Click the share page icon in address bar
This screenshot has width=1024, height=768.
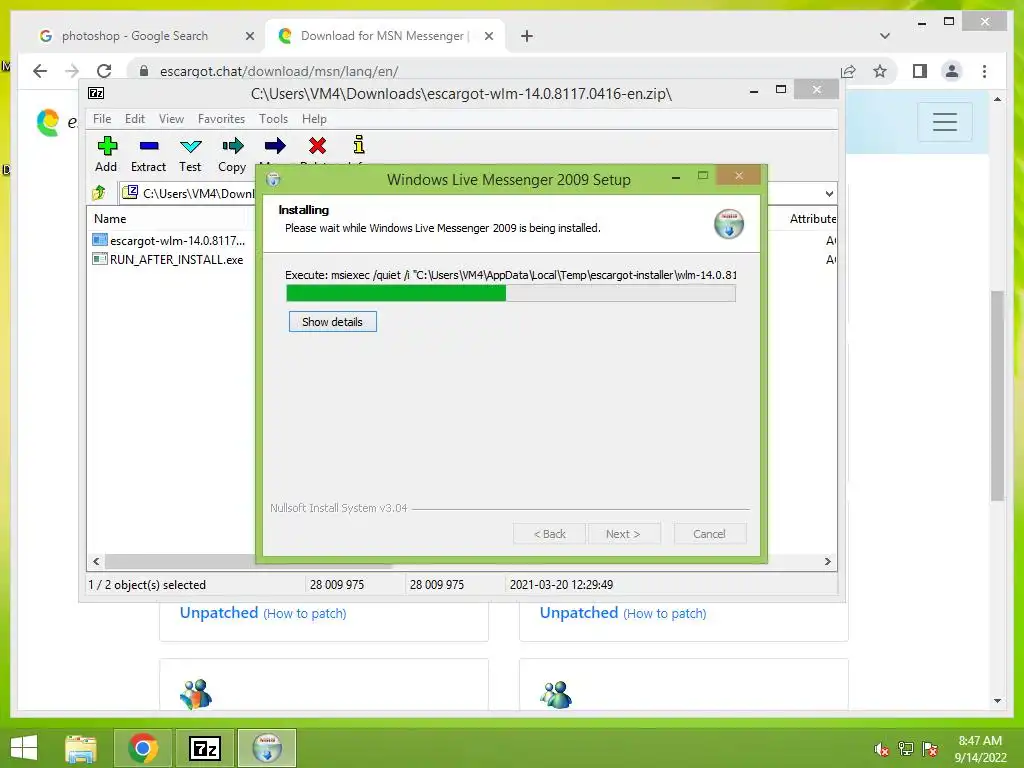(x=848, y=71)
